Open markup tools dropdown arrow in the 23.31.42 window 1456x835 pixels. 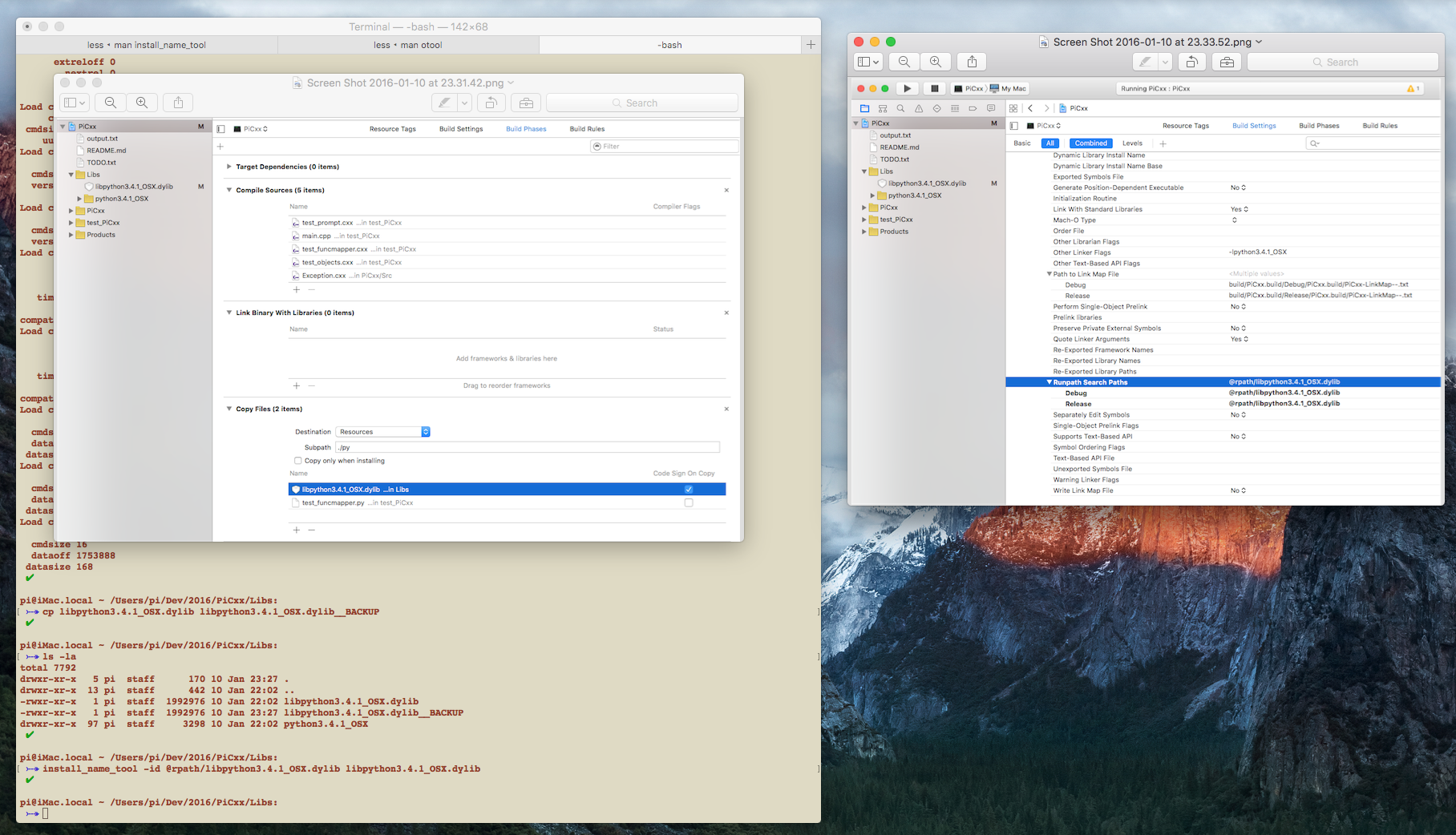coord(464,103)
